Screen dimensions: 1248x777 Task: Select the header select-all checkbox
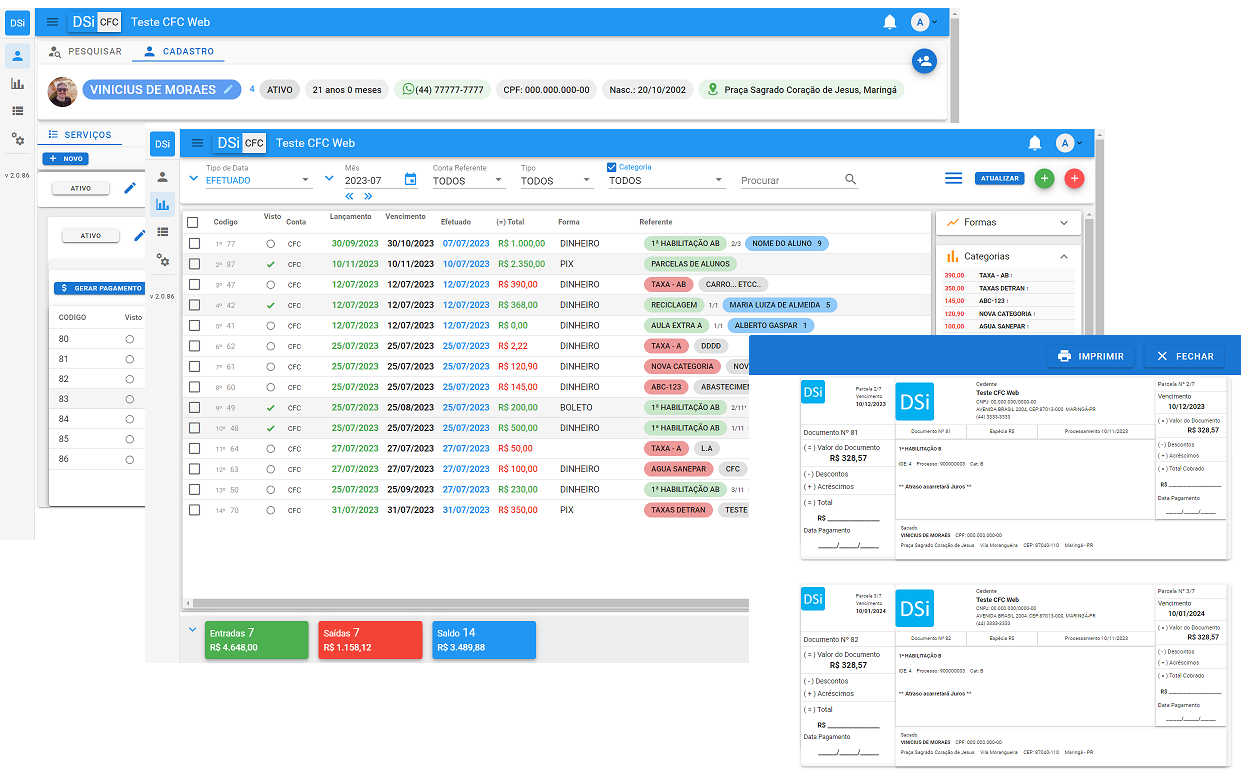193,222
